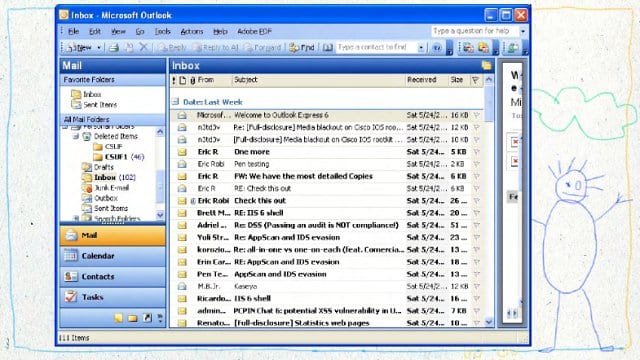Expand the Search Folders tree node
The image size is (640, 360).
pyautogui.click(x=76, y=219)
